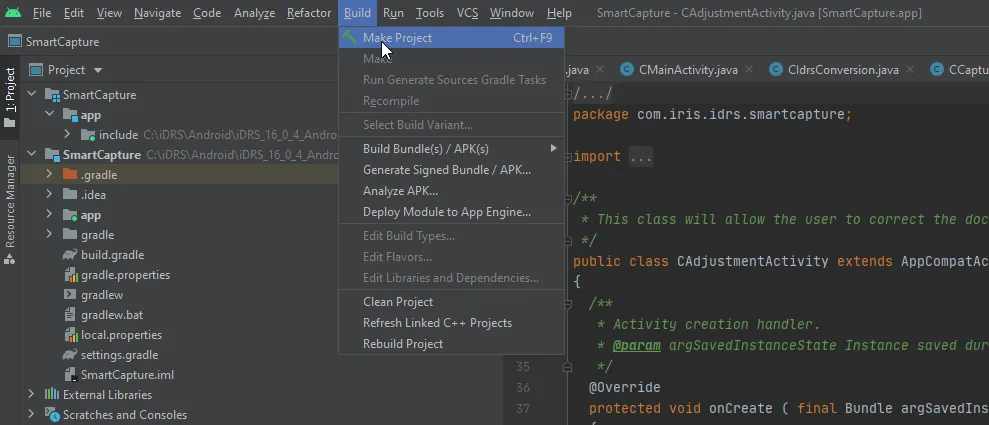Screen dimensions: 989x425
Task: Select the .gradle folder icon
Action: (x=70, y=175)
